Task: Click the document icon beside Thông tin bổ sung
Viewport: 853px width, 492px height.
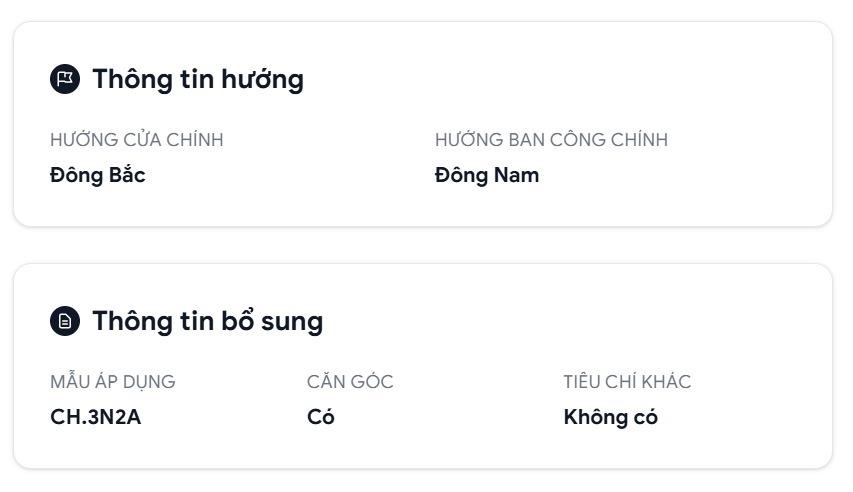Action: pos(65,321)
